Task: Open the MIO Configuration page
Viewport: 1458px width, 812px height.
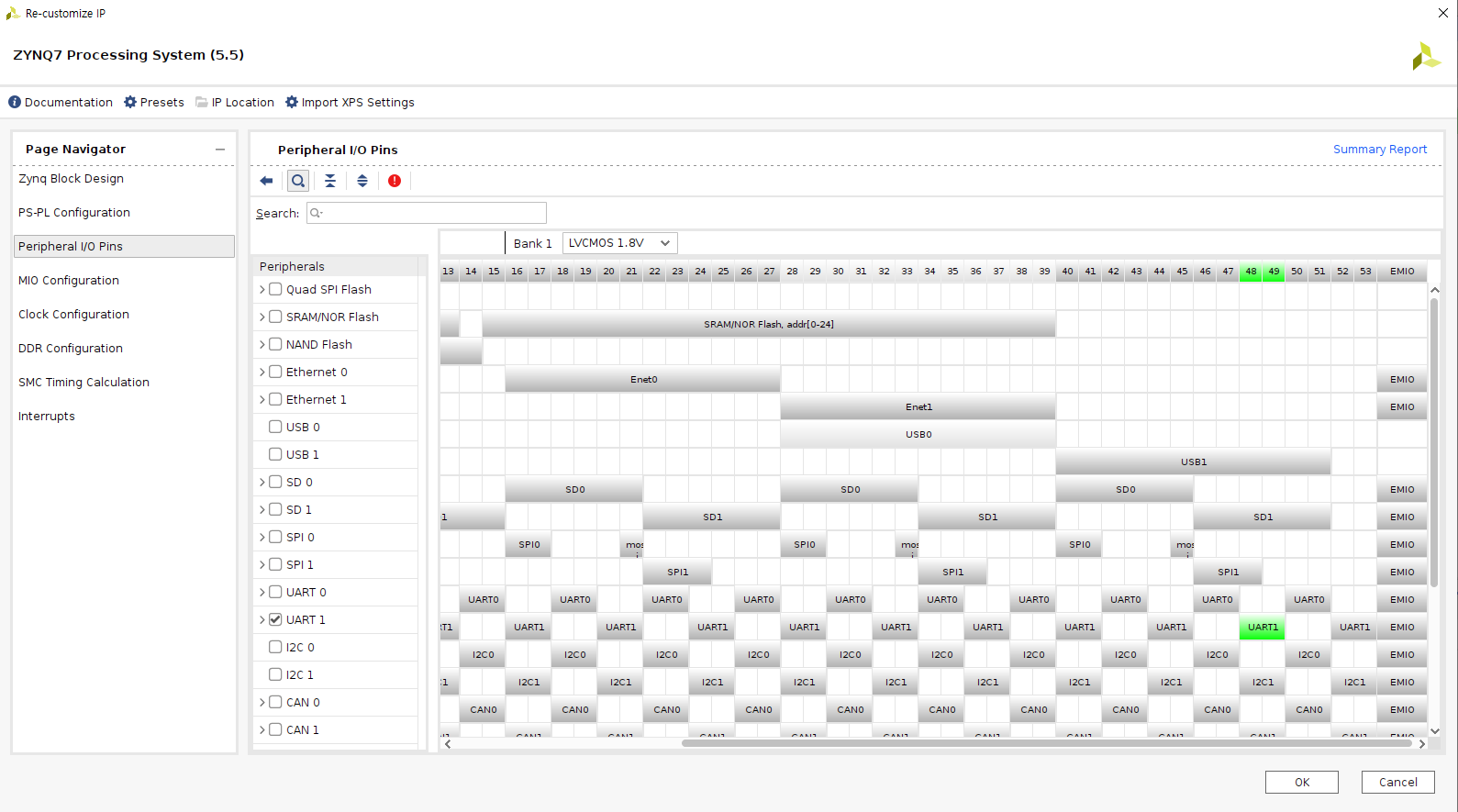Action: coord(69,281)
